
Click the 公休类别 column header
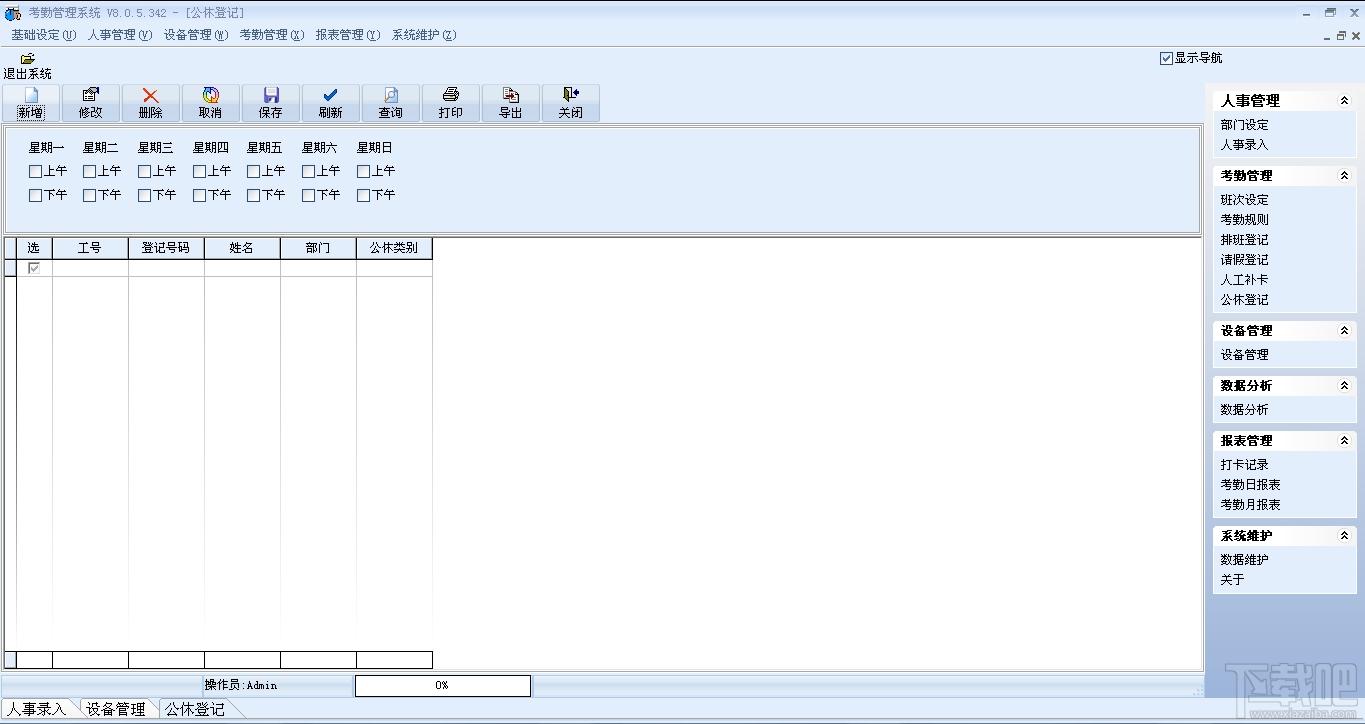click(394, 248)
